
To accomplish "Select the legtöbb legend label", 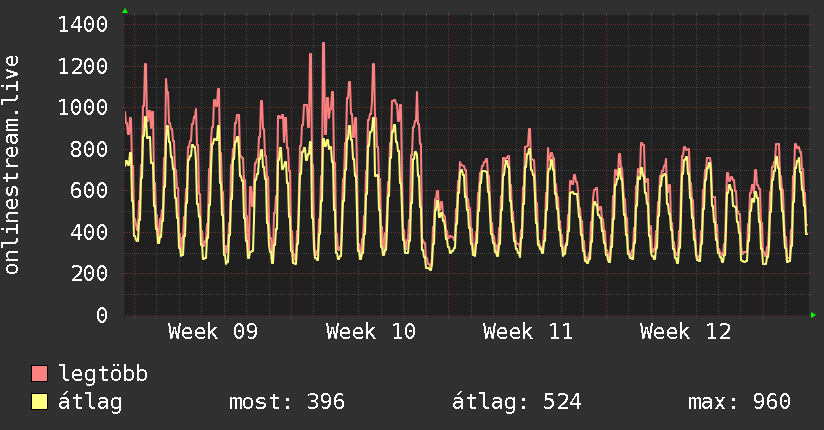I will (103, 373).
